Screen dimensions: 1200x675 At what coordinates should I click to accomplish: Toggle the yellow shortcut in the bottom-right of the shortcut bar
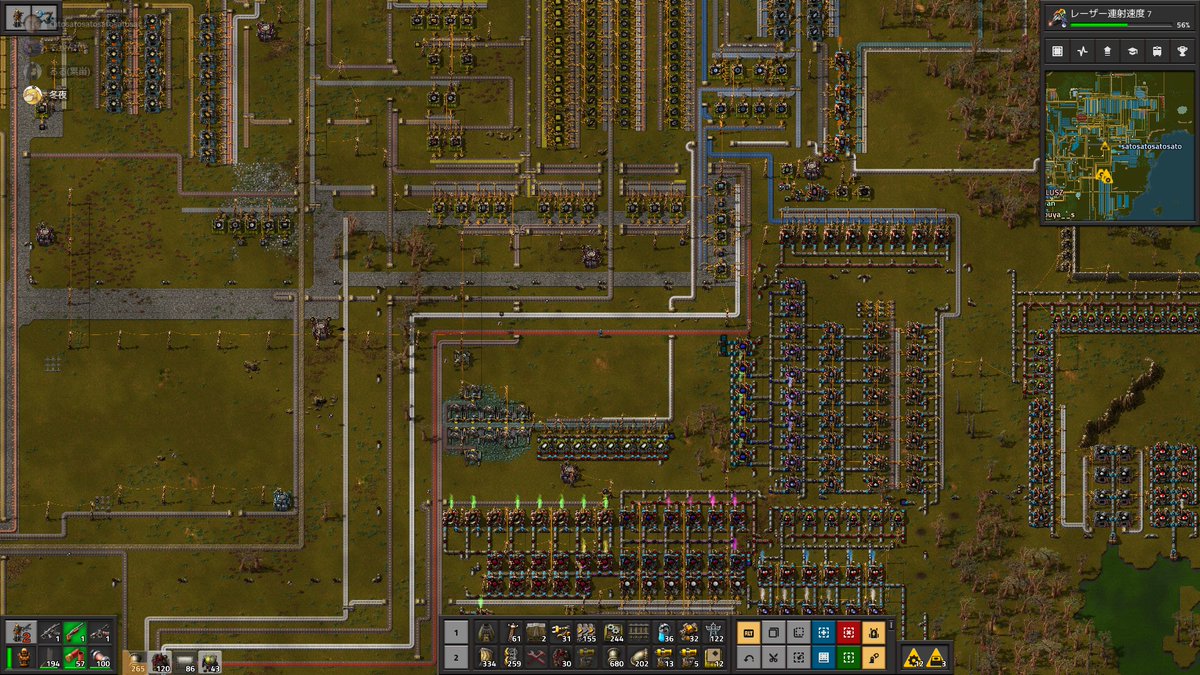point(872,657)
